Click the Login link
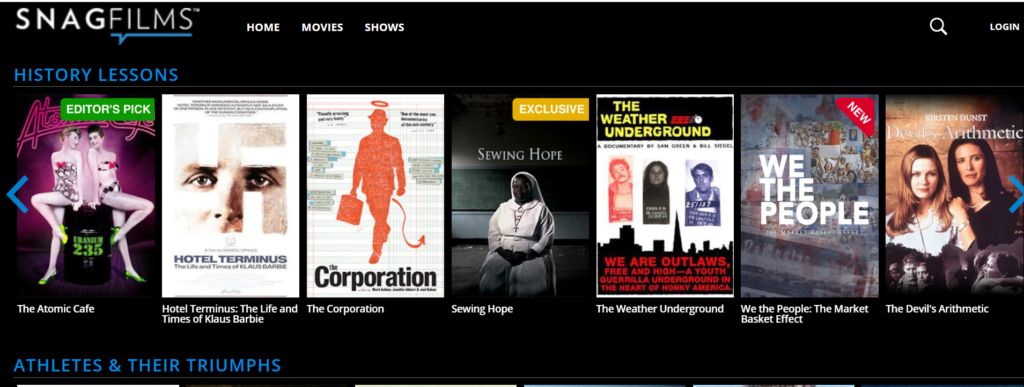This screenshot has height=387, width=1024. pyautogui.click(x=1004, y=27)
